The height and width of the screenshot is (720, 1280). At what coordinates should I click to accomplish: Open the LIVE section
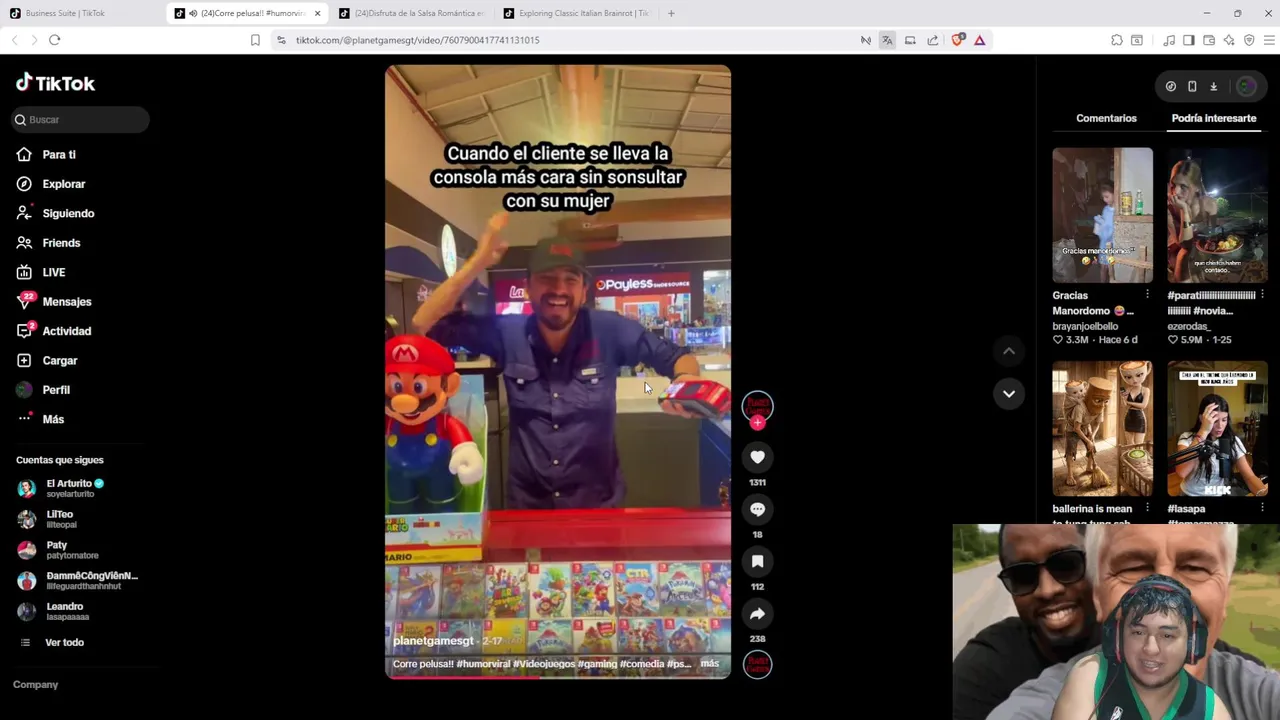point(41,272)
